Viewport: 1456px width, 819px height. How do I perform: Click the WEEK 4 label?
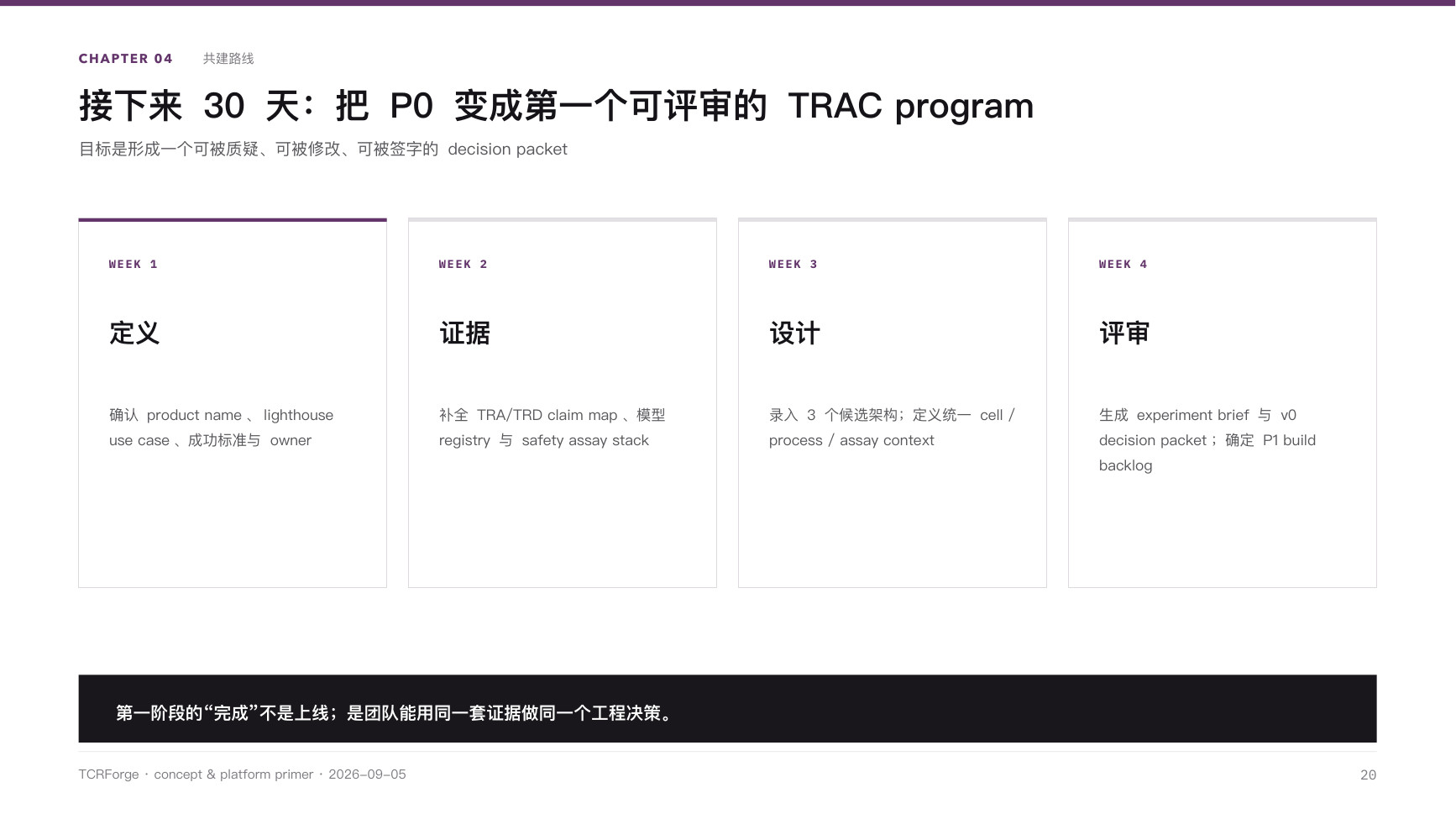tap(1123, 265)
